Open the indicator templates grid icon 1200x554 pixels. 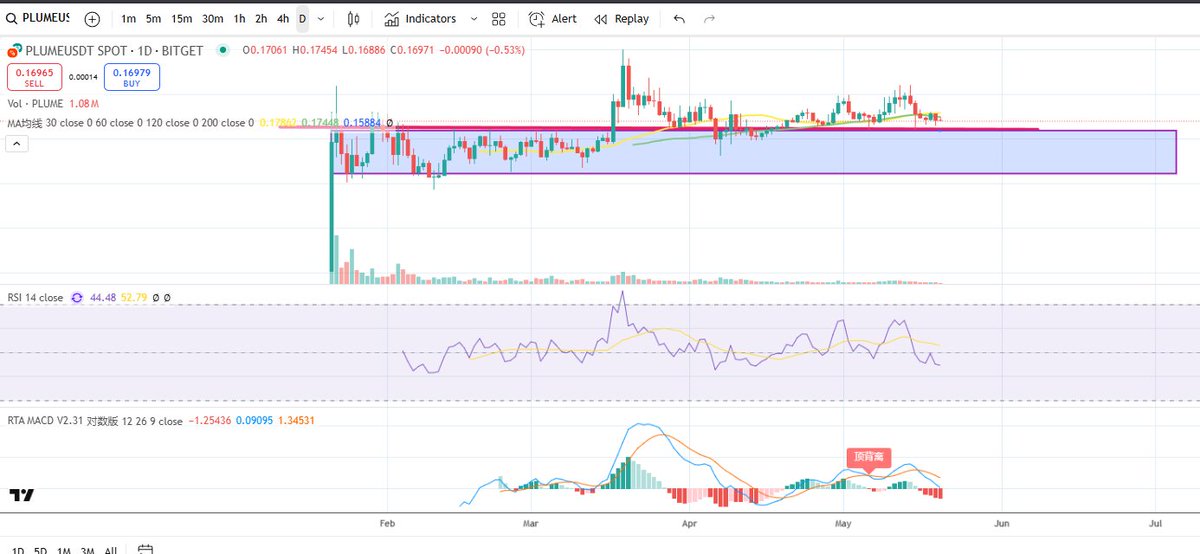click(499, 19)
